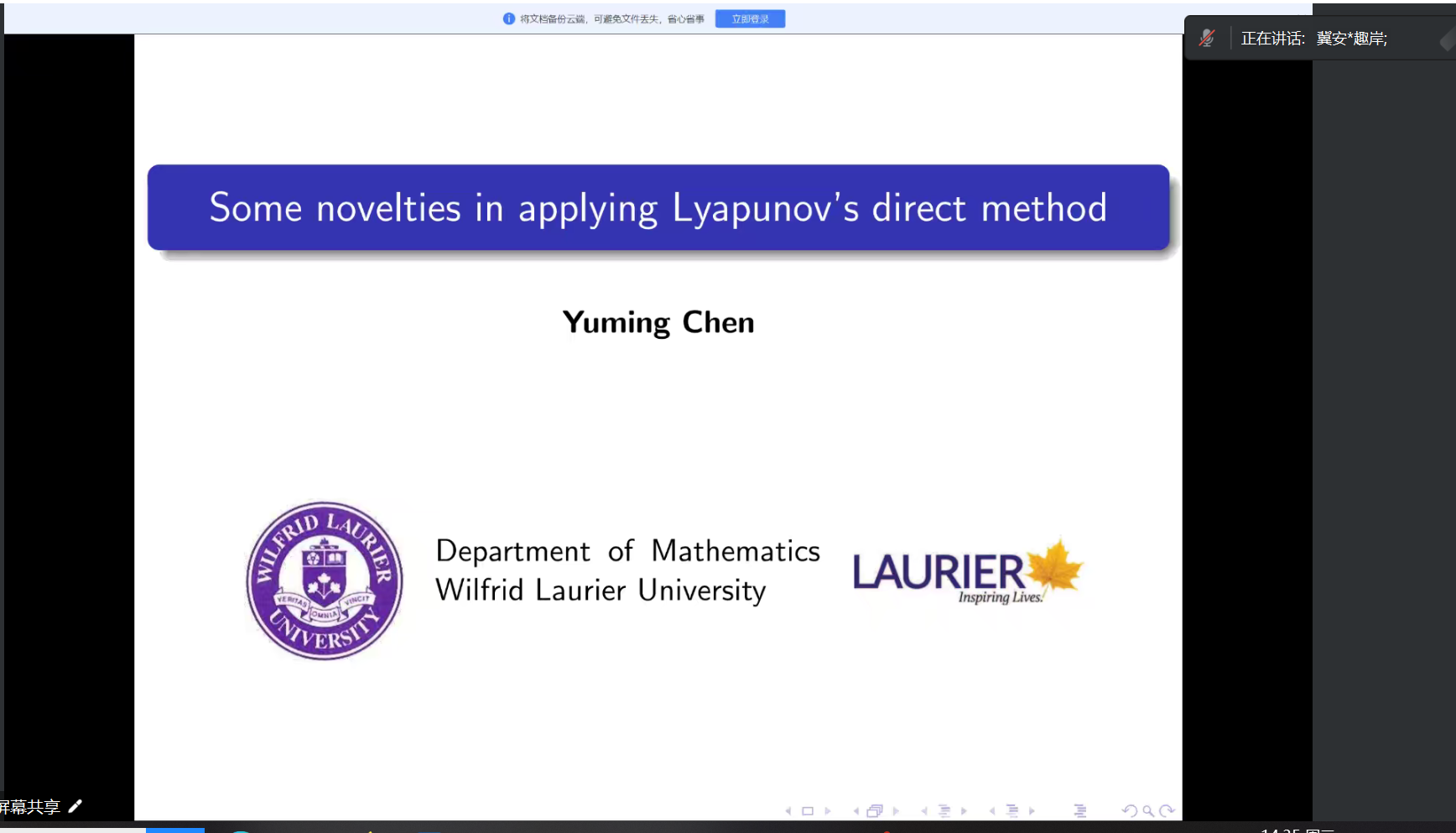
Task: Click the speaker name 冀安*趣岸 label
Action: coord(1351,39)
